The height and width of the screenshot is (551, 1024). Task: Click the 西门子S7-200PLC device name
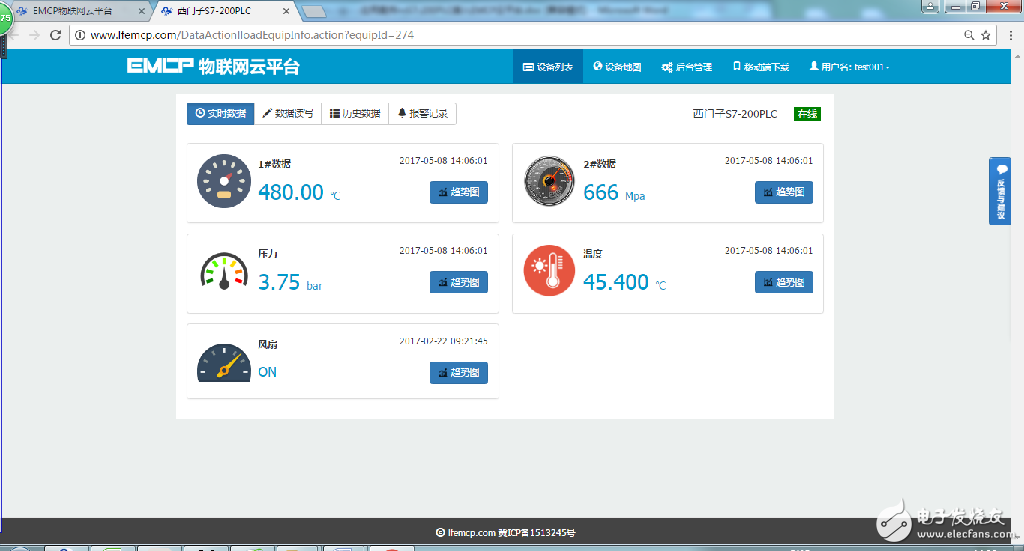click(x=735, y=114)
